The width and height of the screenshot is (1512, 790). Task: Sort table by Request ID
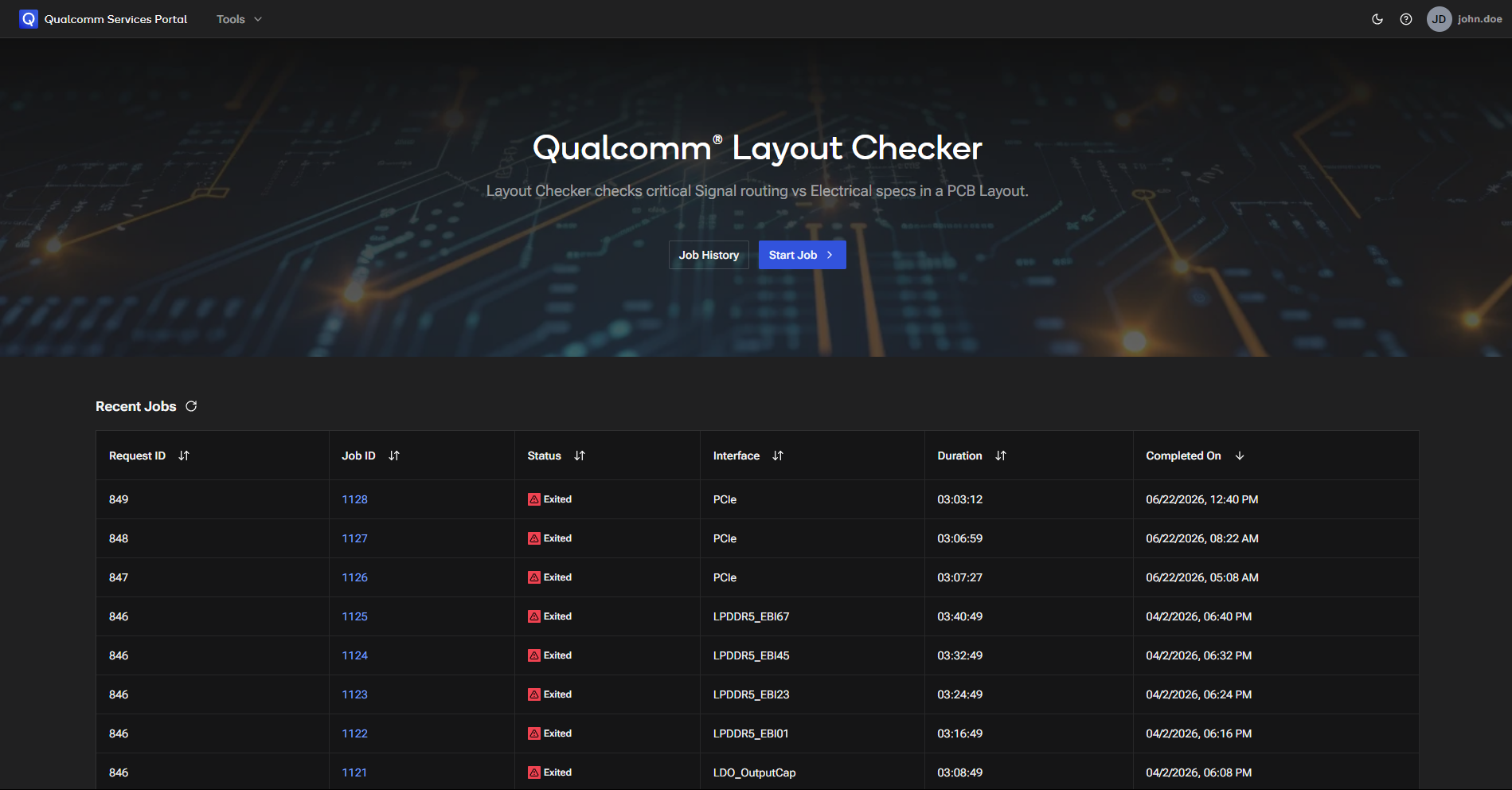tap(184, 456)
